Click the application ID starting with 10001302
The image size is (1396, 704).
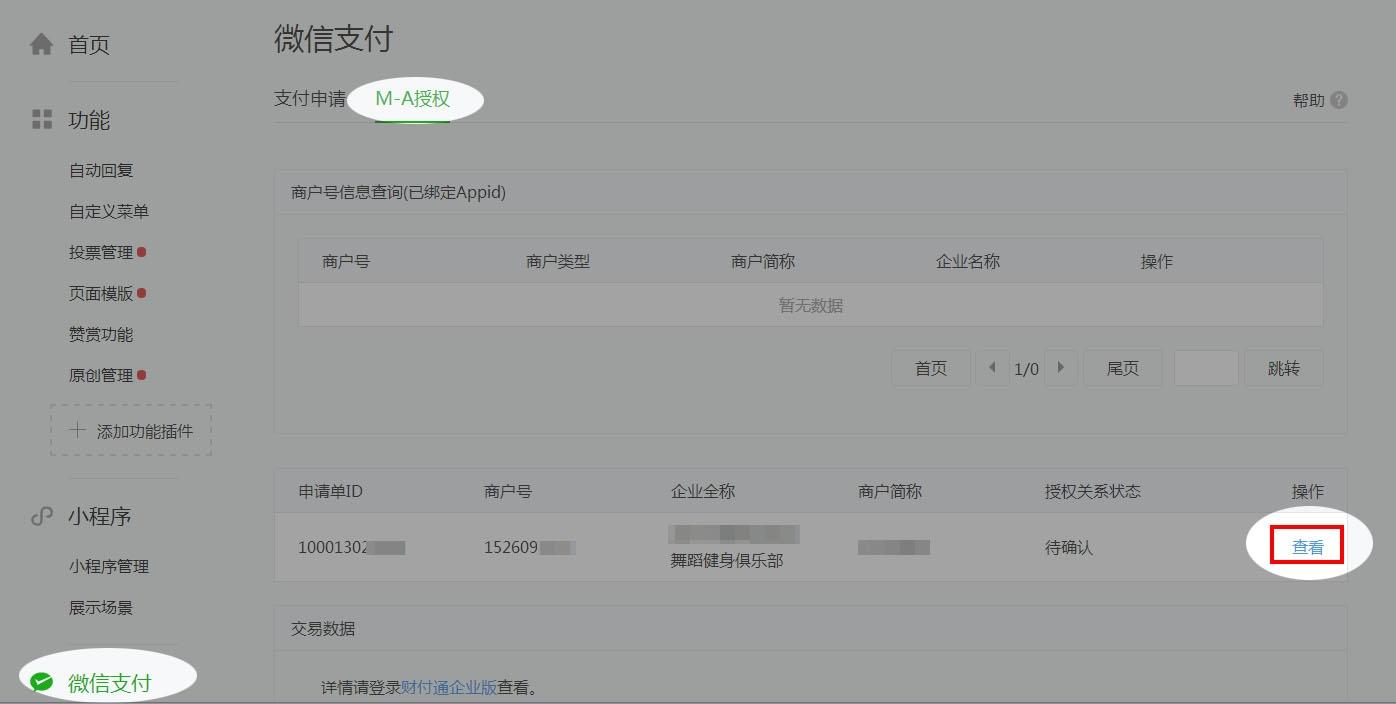click(352, 547)
